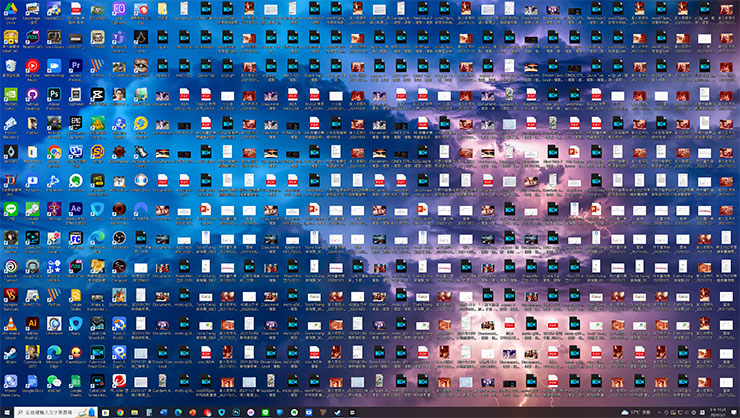Click the taskbar clock and date
740x418 pixels.
tap(716, 411)
